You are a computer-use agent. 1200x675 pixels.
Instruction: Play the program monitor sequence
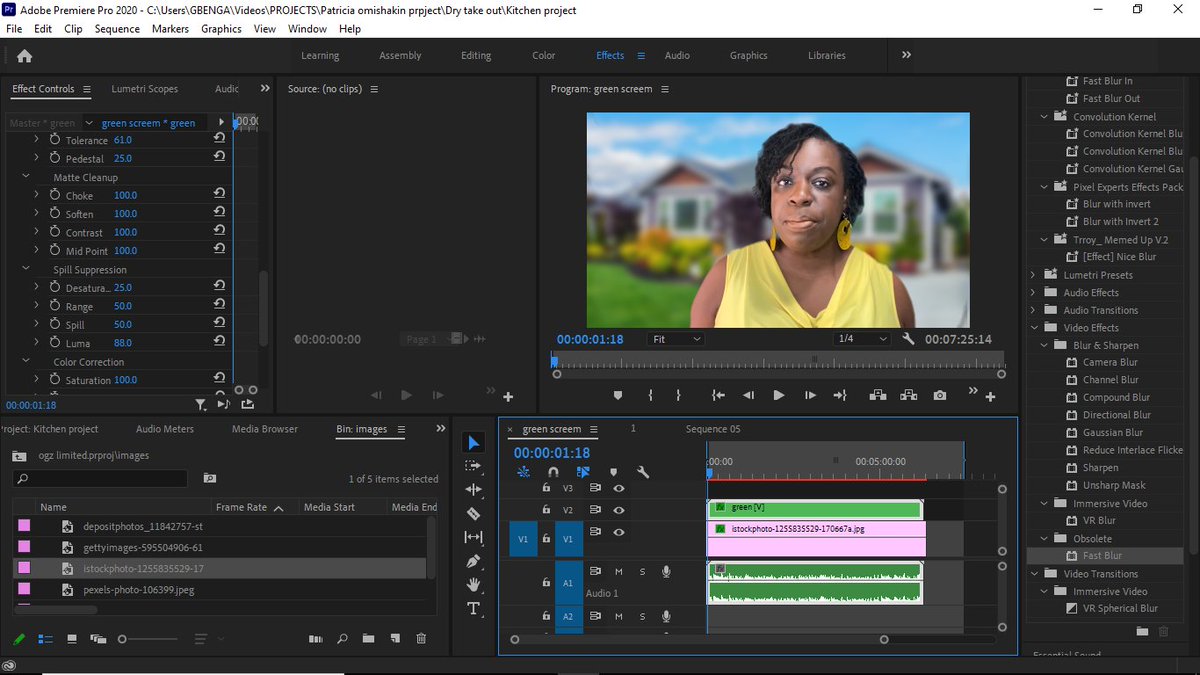[779, 396]
